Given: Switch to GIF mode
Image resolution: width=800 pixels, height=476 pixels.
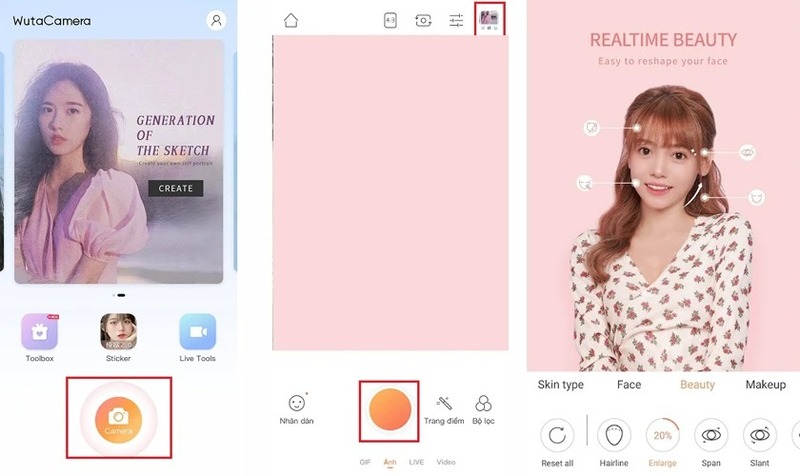Looking at the screenshot, I should (365, 462).
